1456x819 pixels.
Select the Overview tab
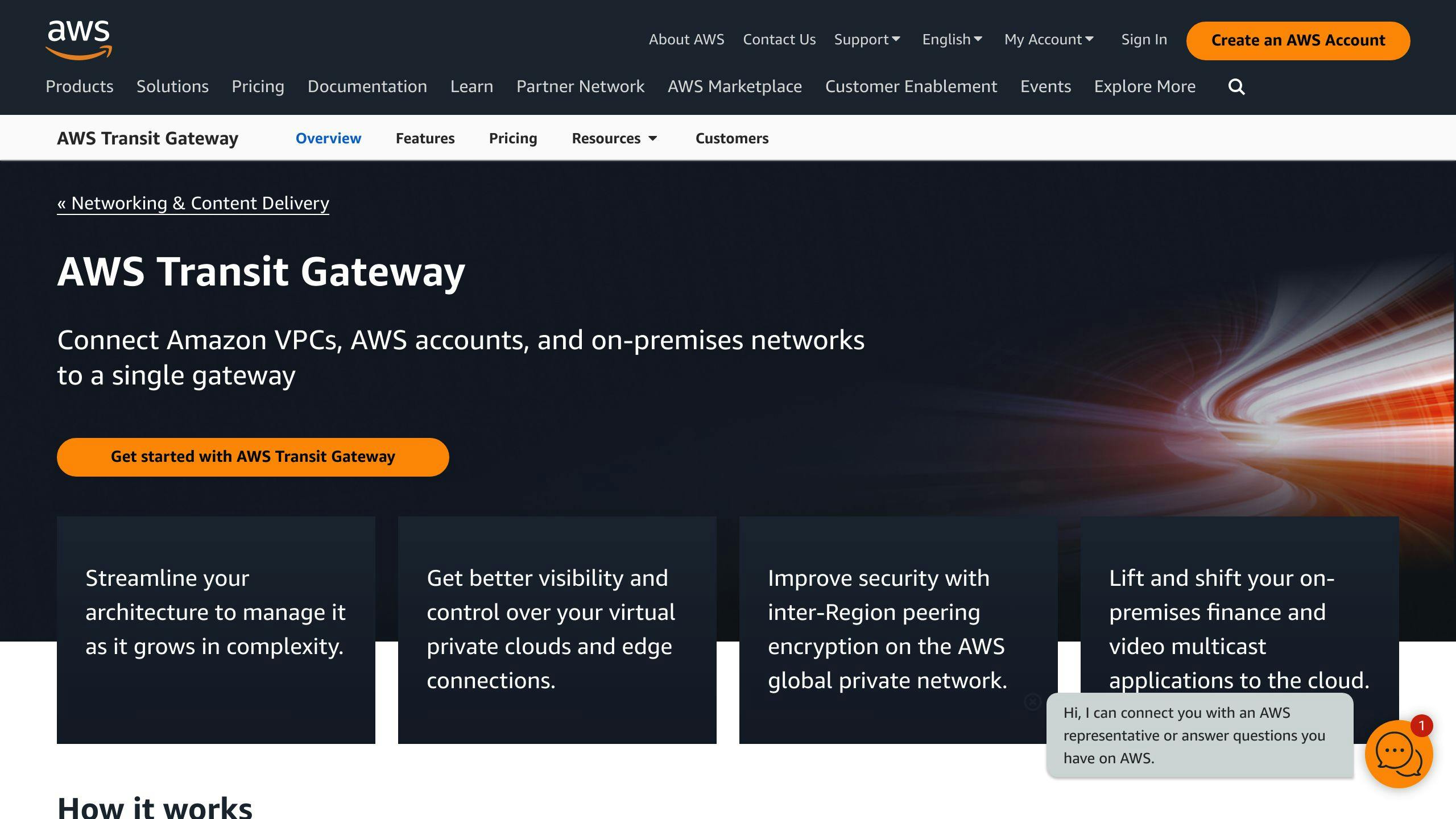tap(329, 137)
